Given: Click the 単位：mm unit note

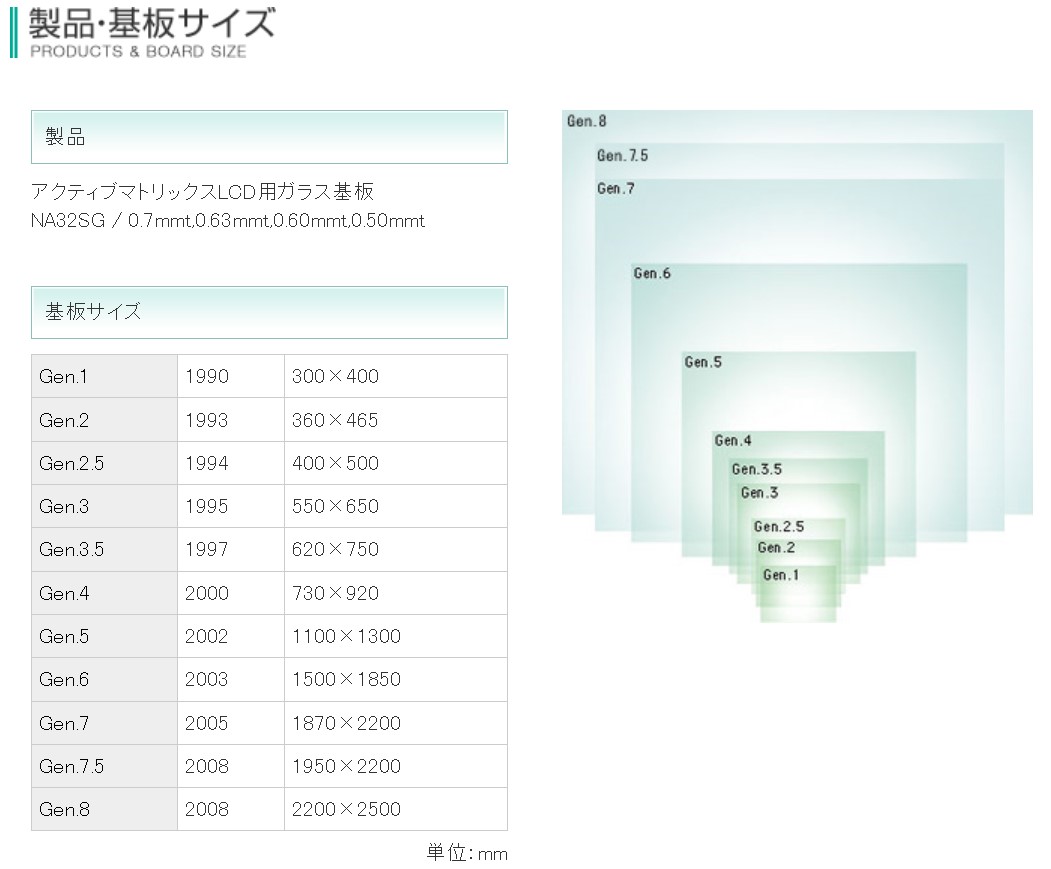Looking at the screenshot, I should point(467,853).
